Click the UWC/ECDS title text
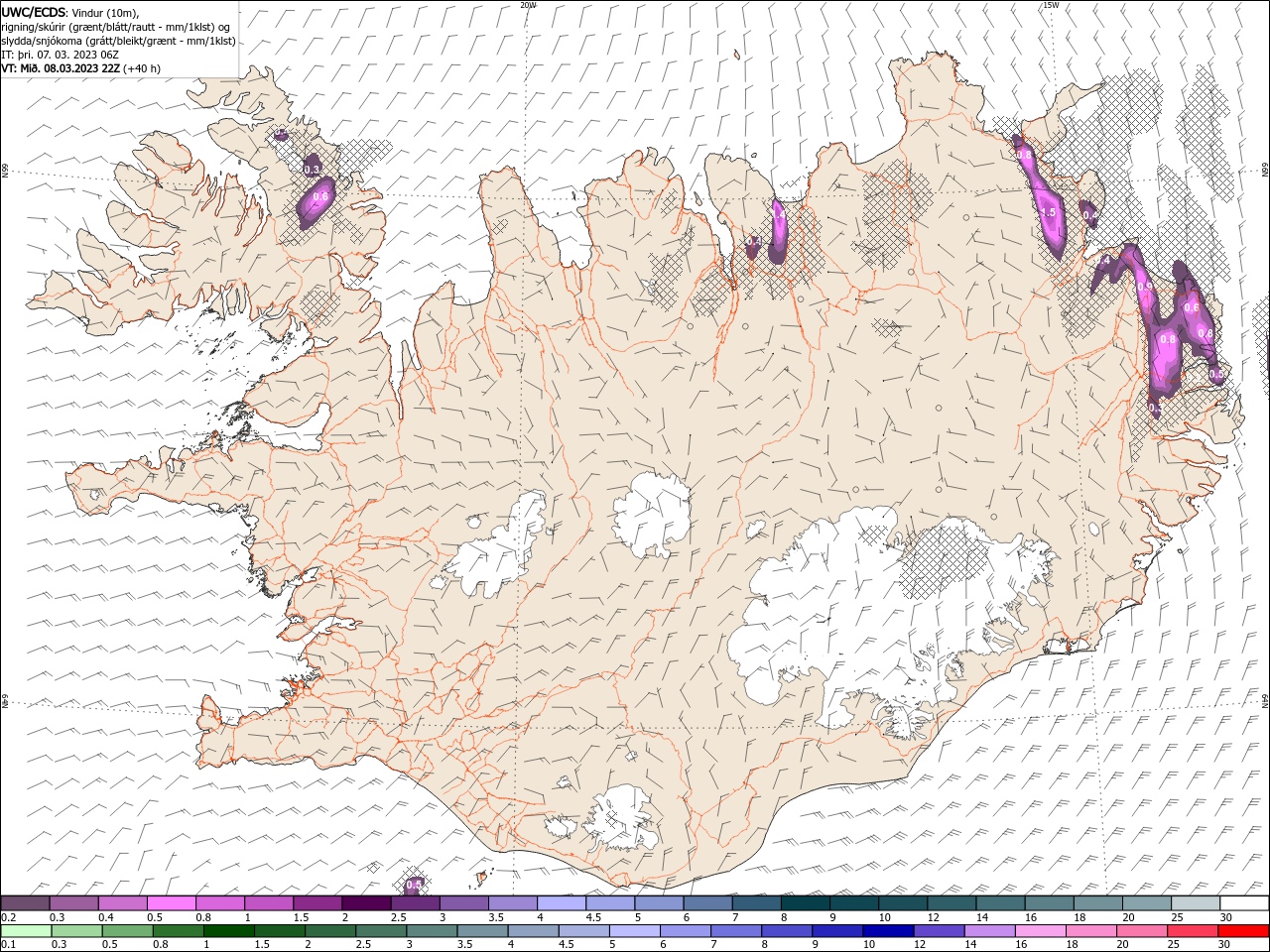 34,12
